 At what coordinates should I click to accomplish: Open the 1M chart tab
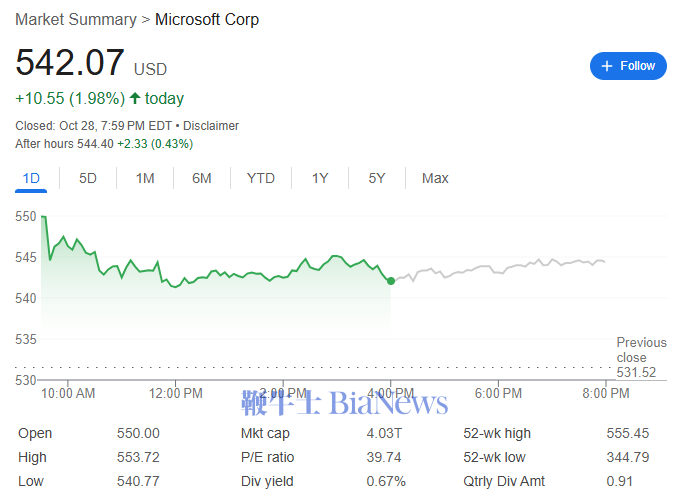pos(145,178)
